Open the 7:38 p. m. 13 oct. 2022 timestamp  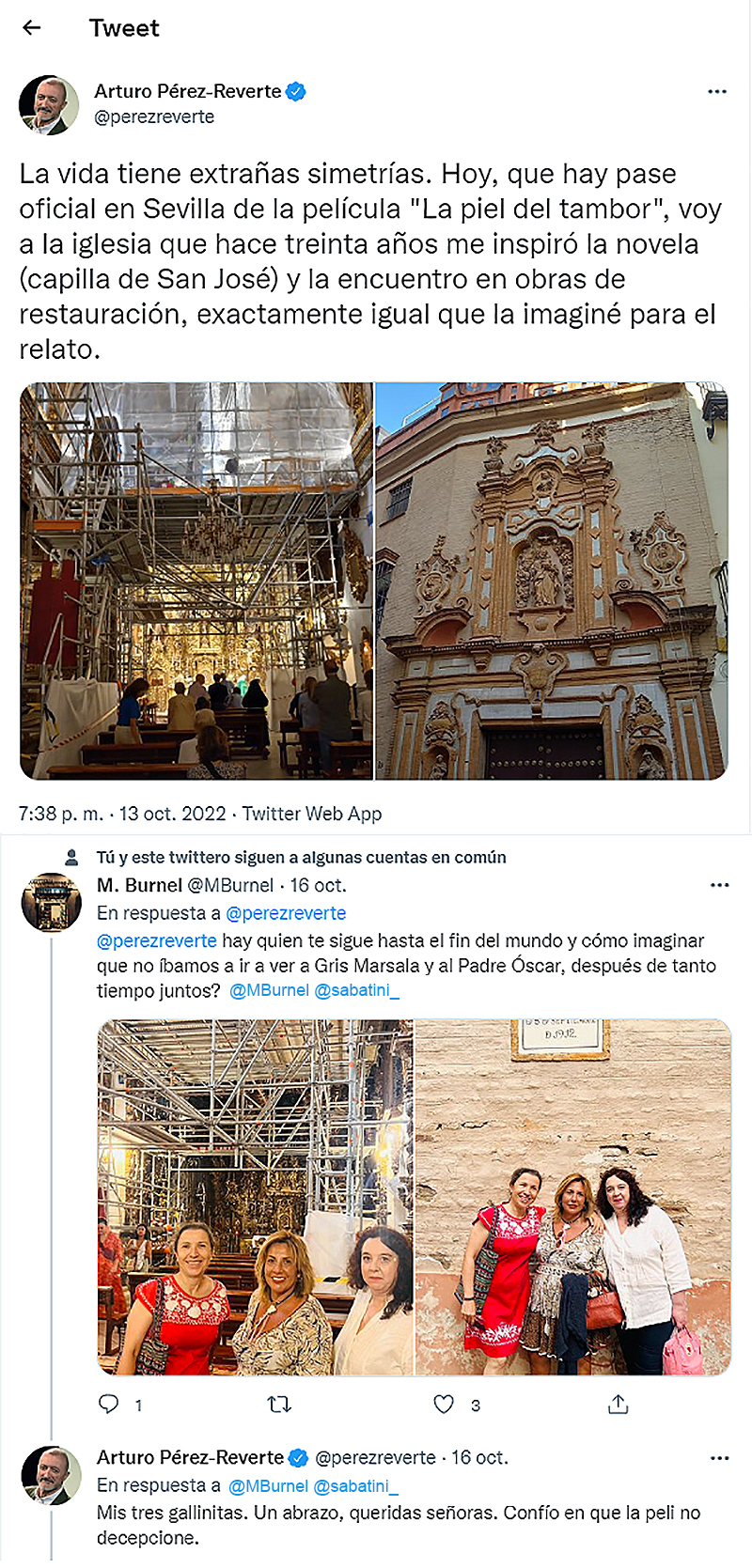[123, 814]
